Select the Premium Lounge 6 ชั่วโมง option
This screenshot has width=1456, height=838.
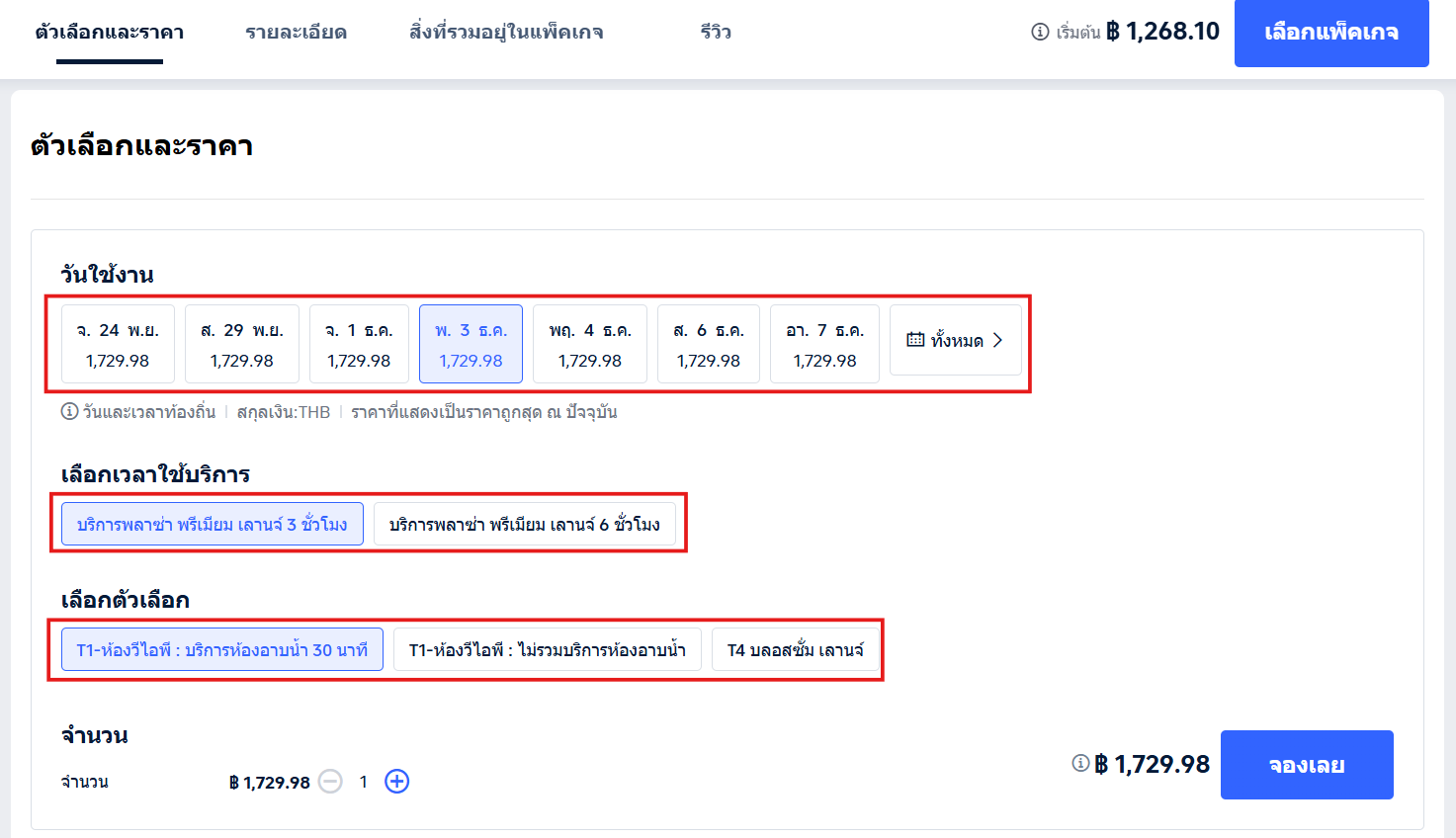point(524,525)
